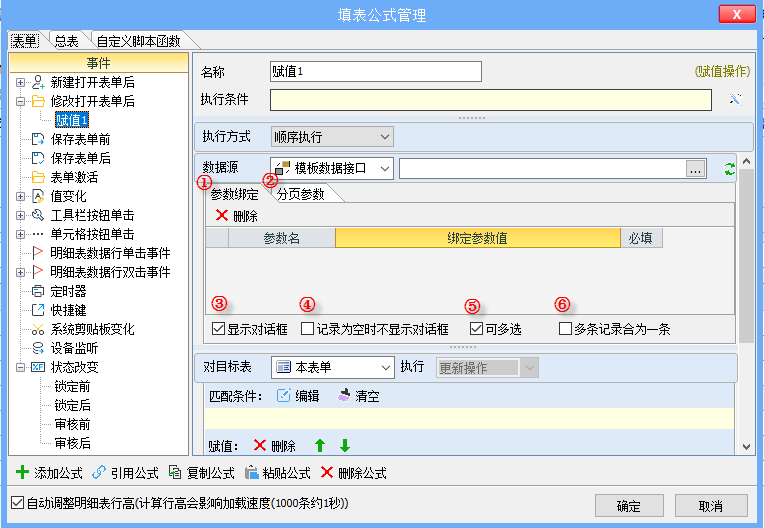Click the 绑定参数值 column header
This screenshot has height=528, width=764.
click(478, 238)
